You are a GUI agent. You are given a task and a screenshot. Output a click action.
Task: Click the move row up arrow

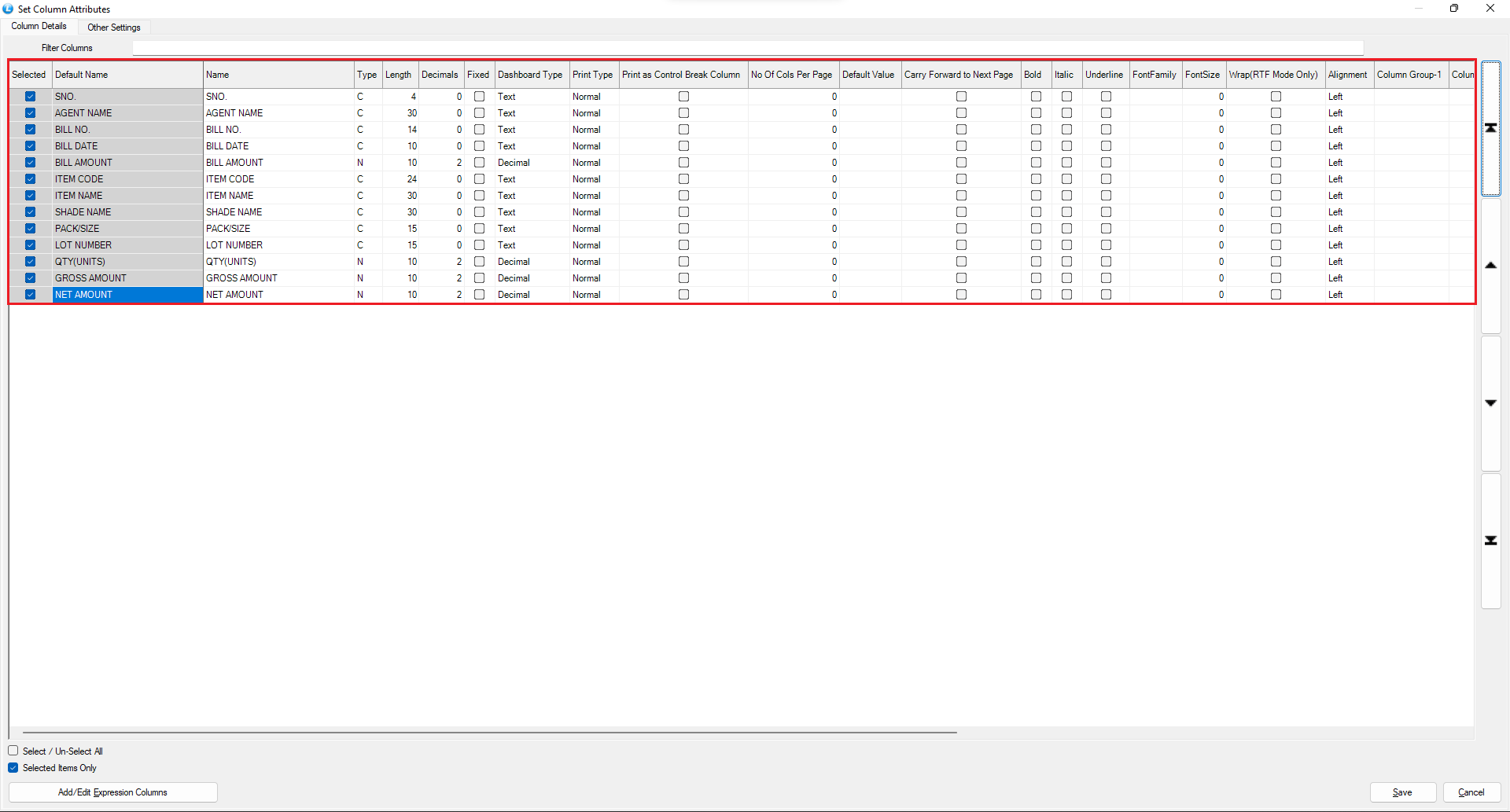(1490, 266)
